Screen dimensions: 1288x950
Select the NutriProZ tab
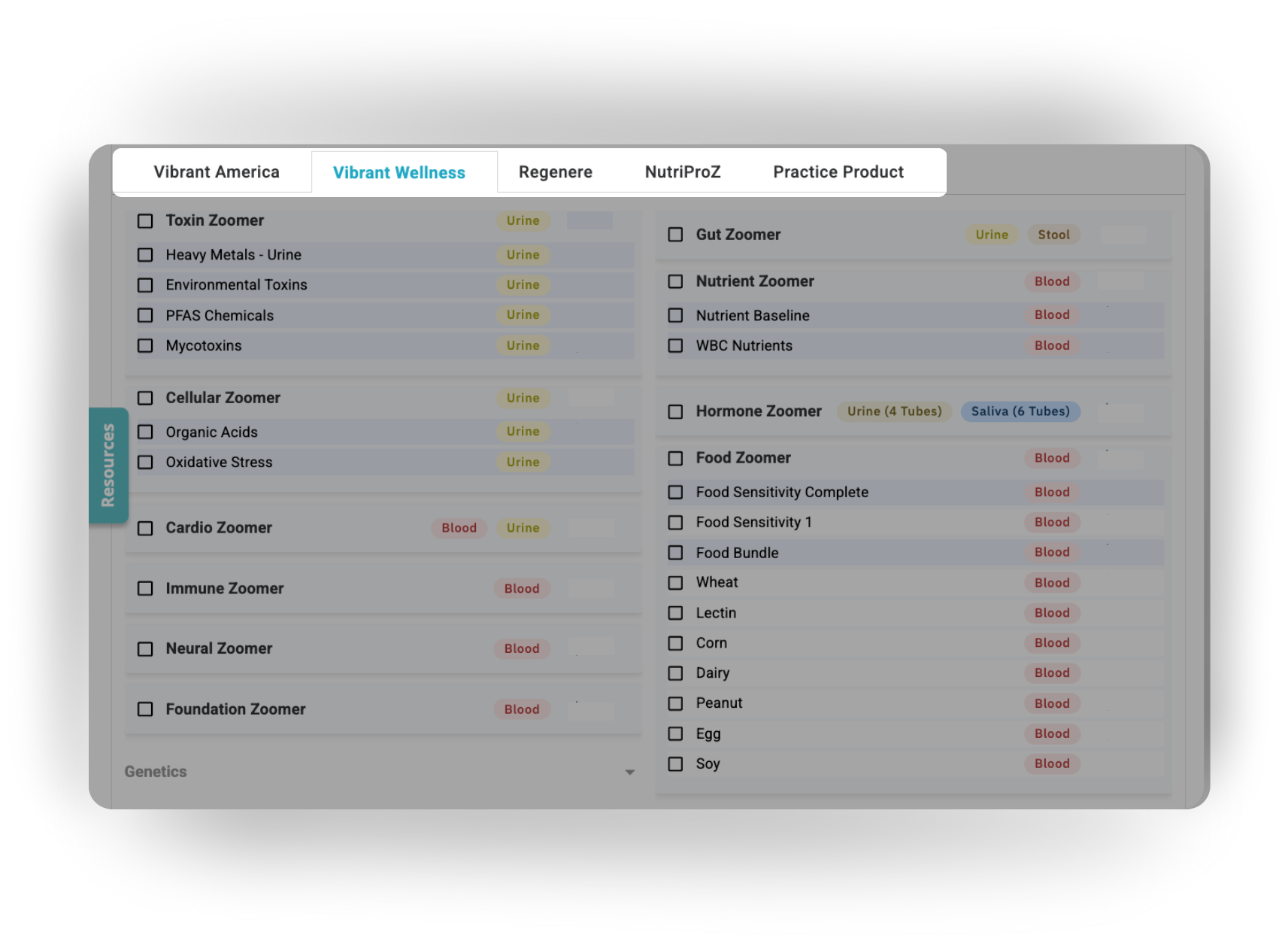683,172
